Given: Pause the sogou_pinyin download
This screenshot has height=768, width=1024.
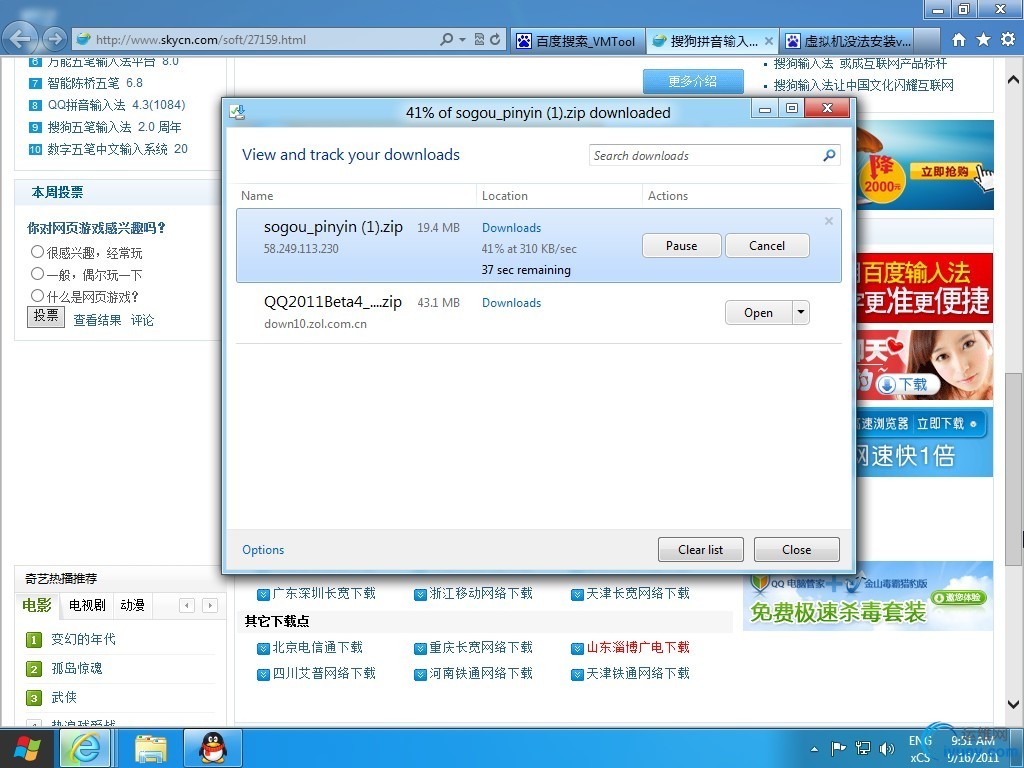Looking at the screenshot, I should point(682,246).
